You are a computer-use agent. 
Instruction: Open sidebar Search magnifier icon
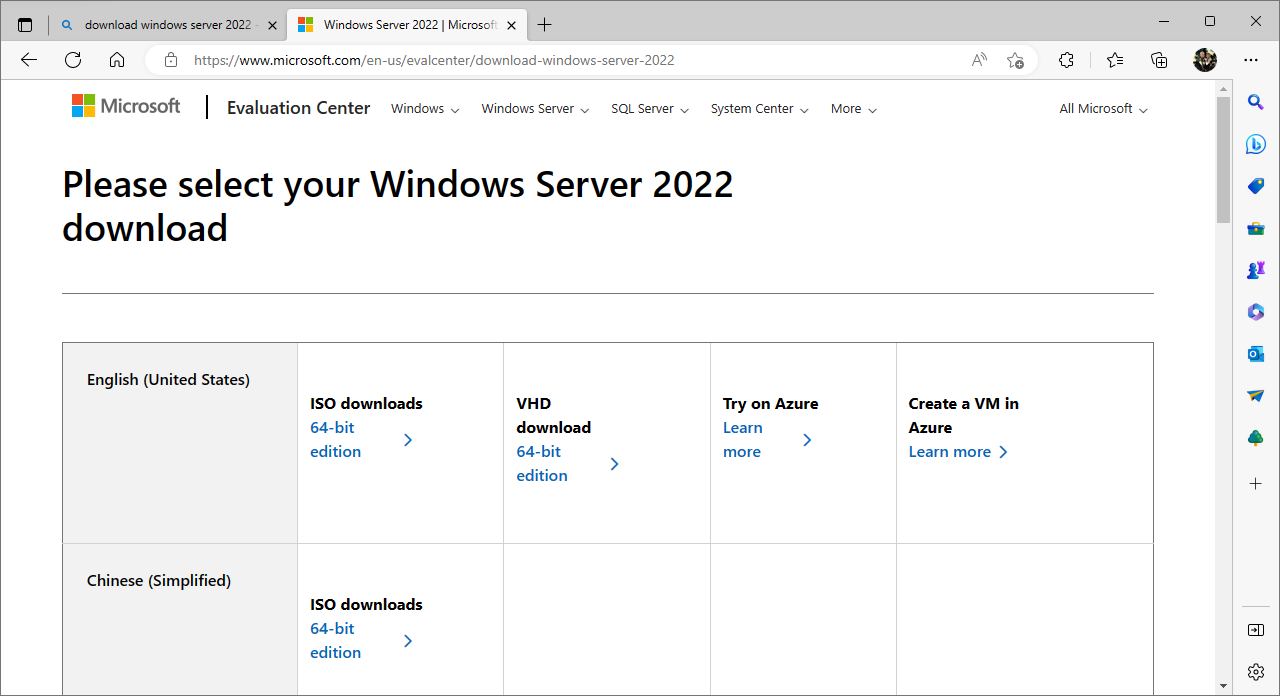[1256, 102]
